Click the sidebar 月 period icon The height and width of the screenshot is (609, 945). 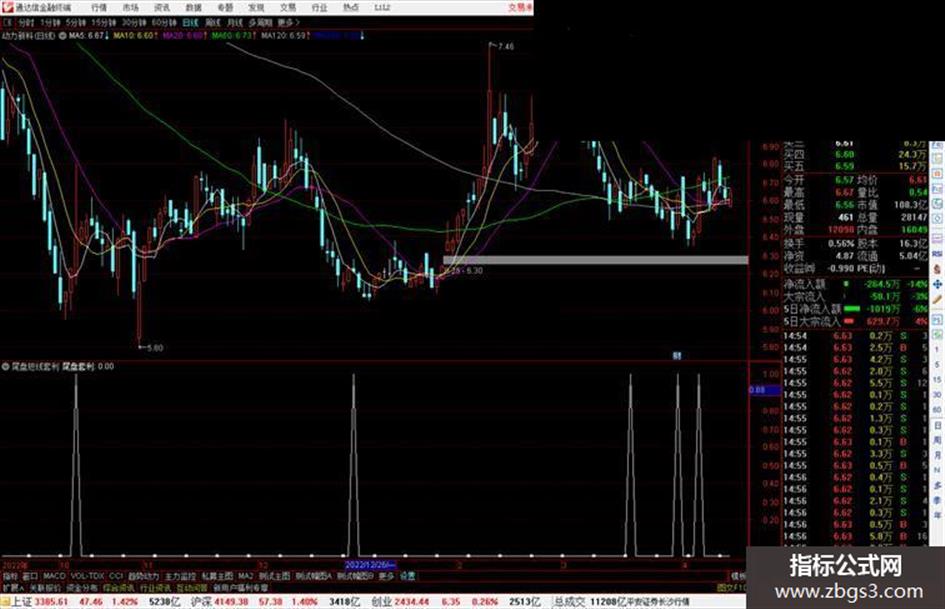937,455
